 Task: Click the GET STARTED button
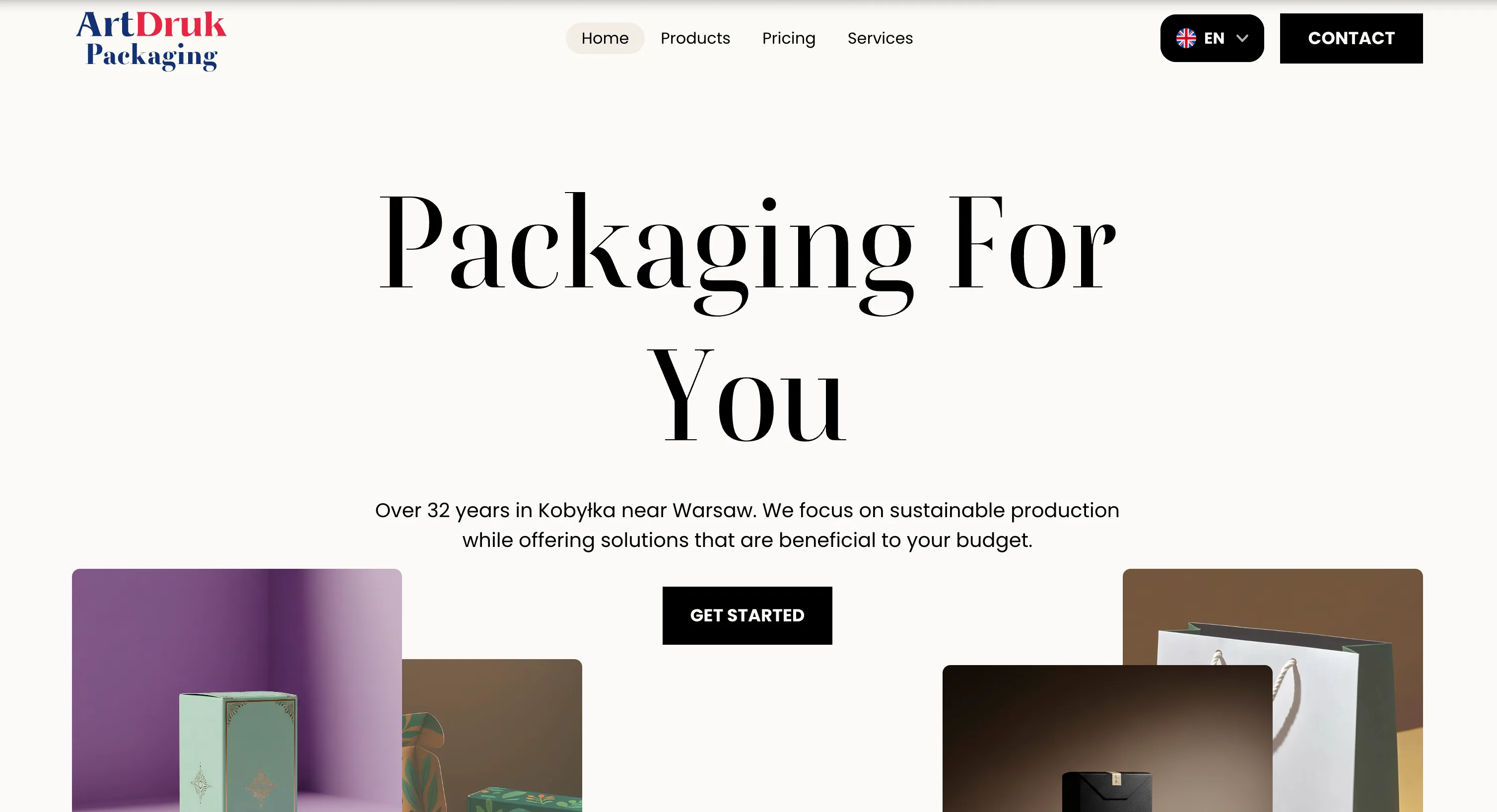click(747, 615)
